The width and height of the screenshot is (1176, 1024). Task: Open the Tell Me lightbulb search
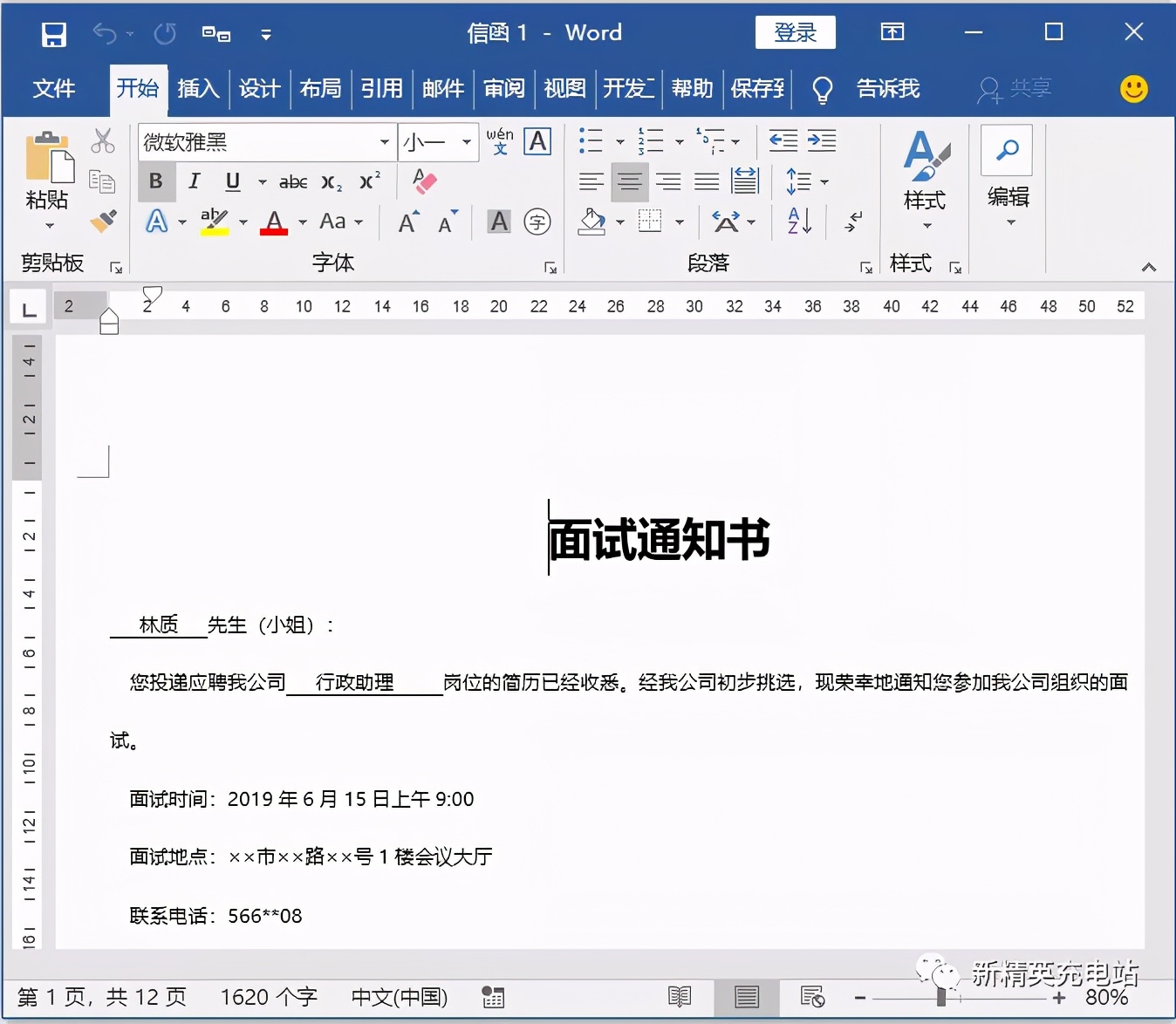coord(822,89)
